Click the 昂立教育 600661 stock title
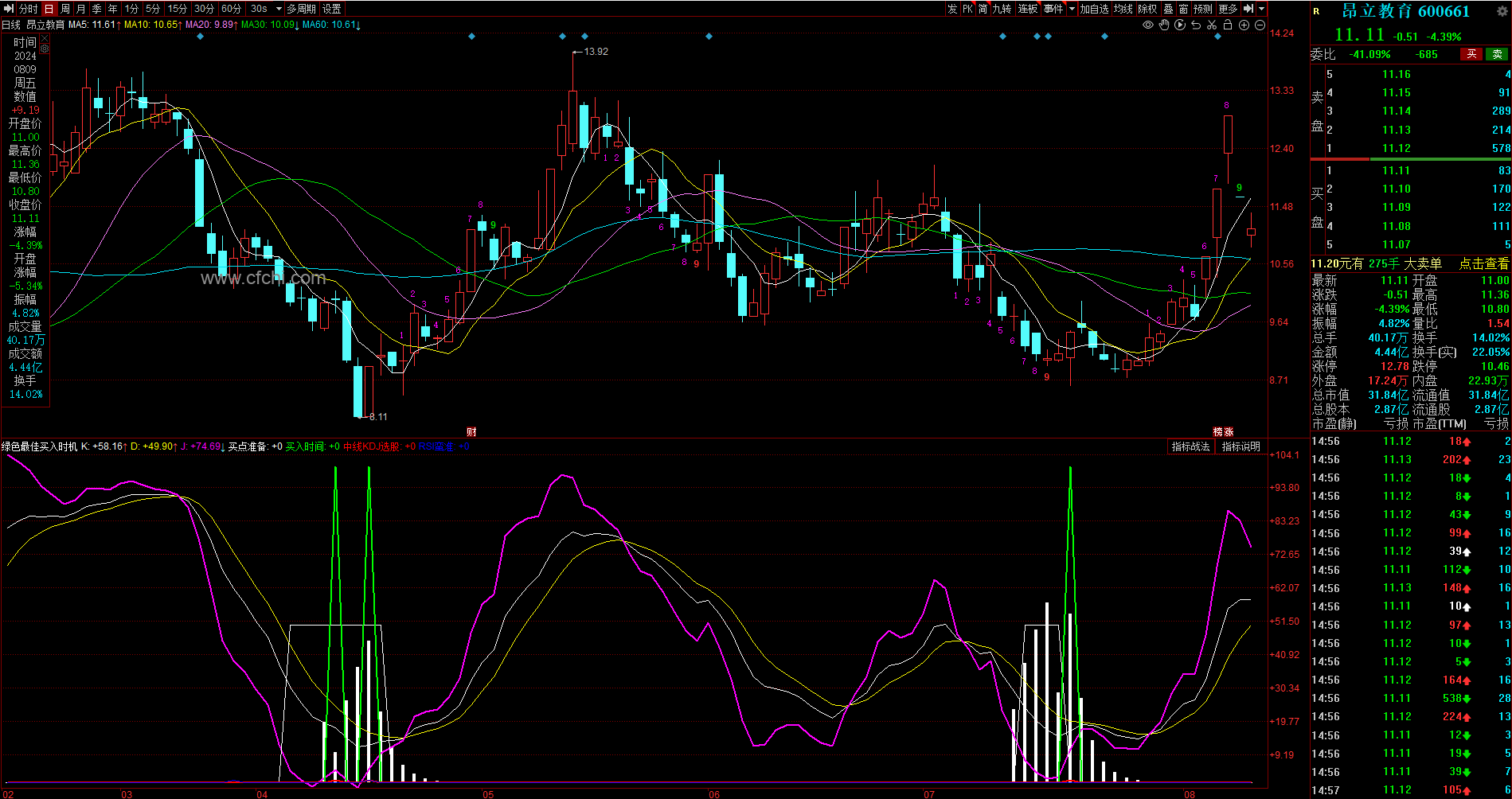The width and height of the screenshot is (1512, 799). click(1405, 11)
